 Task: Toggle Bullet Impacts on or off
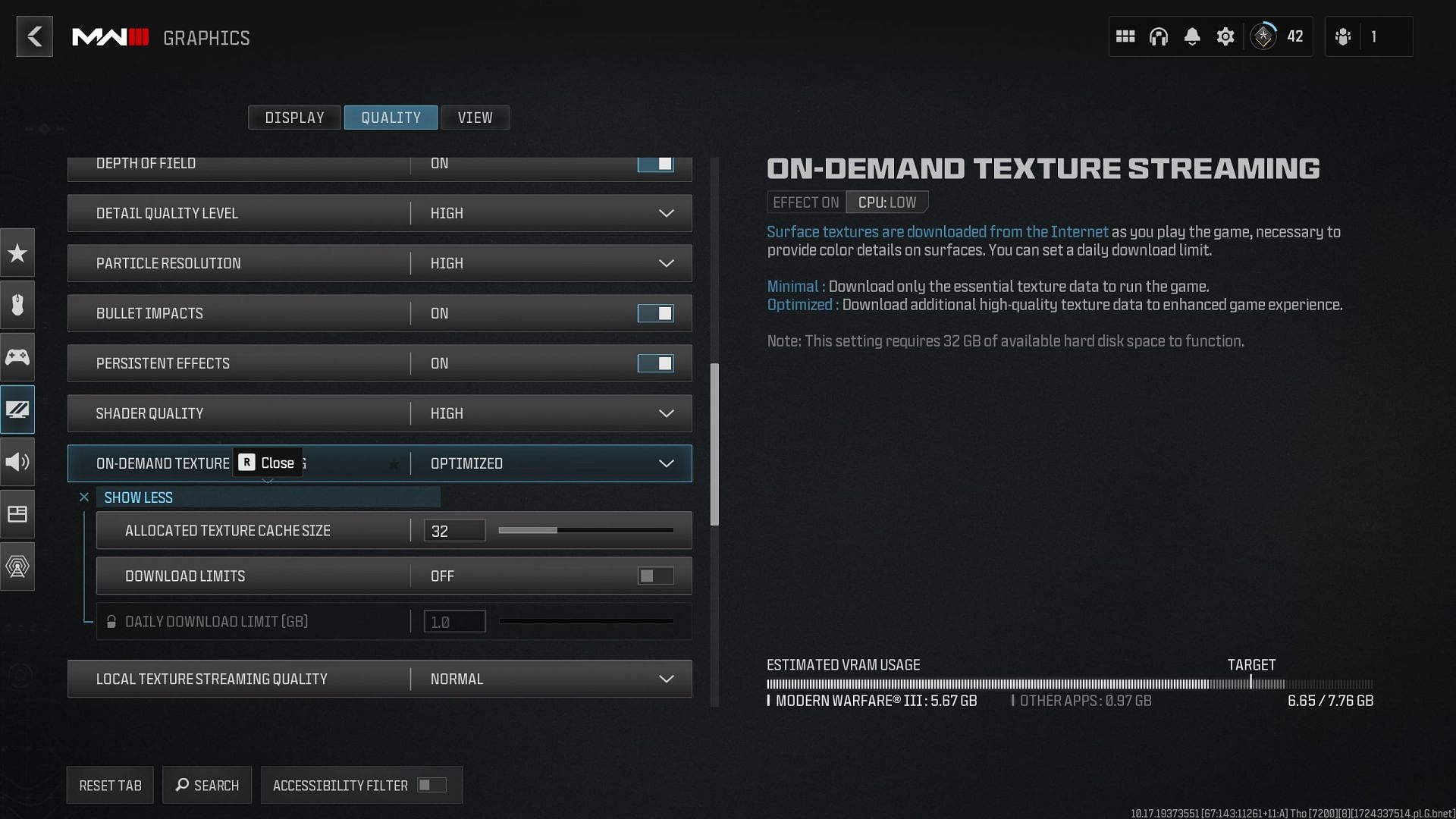655,313
